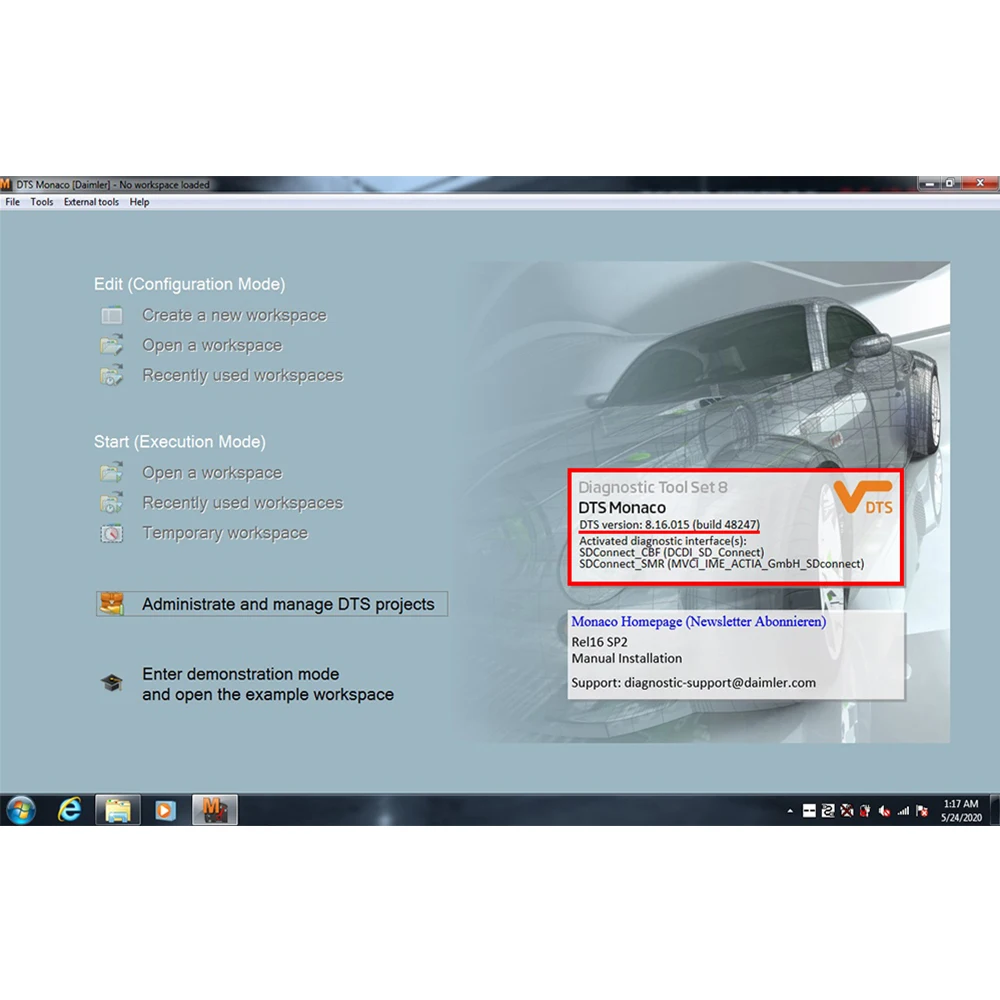Click the Show desktop button
Image resolution: width=1000 pixels, height=1000 pixels.
coord(995,811)
